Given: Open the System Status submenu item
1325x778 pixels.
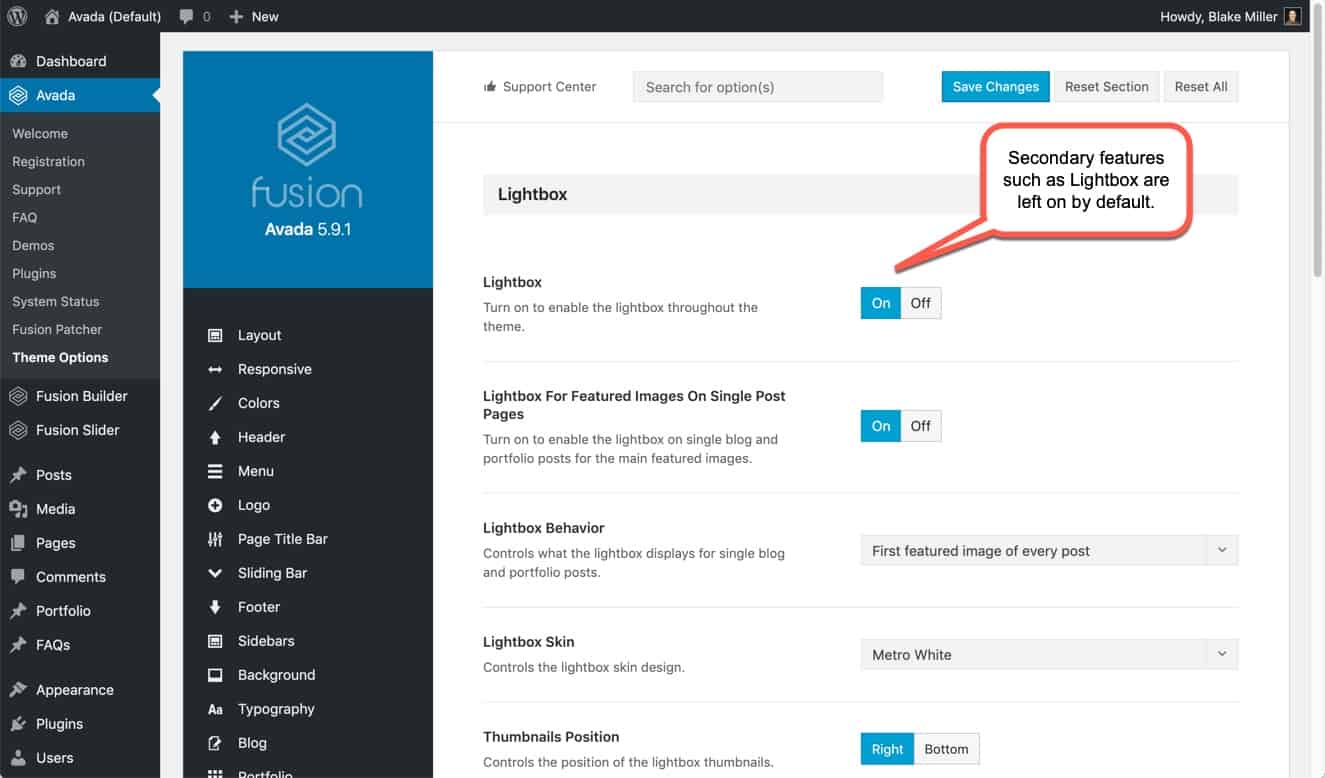Looking at the screenshot, I should pos(55,301).
